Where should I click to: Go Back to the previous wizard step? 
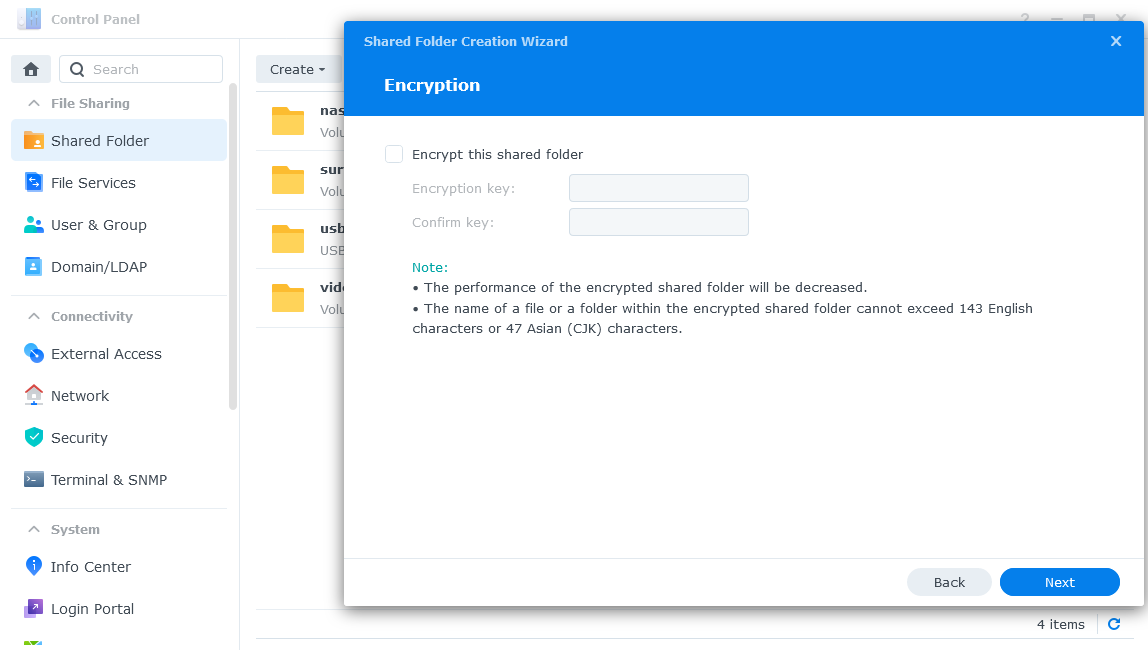point(949,582)
